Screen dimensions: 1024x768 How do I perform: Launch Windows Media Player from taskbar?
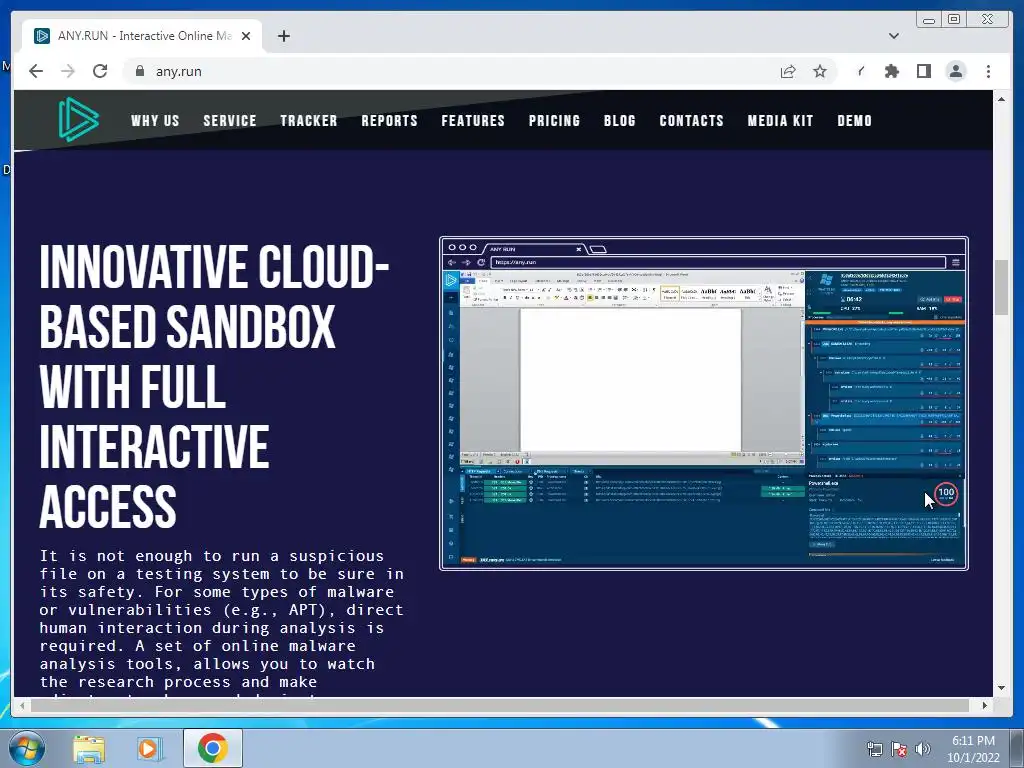[x=149, y=748]
